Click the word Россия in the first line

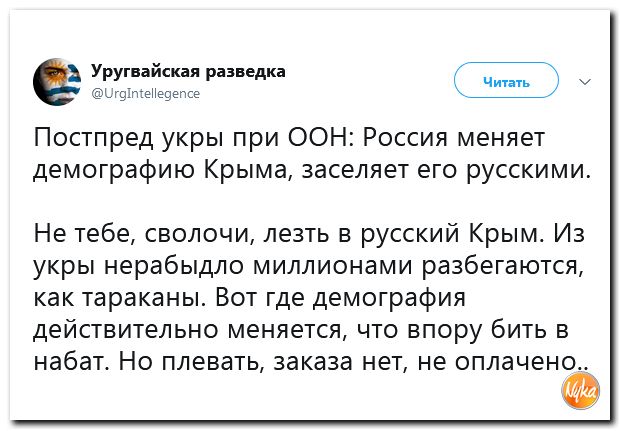click(x=406, y=139)
